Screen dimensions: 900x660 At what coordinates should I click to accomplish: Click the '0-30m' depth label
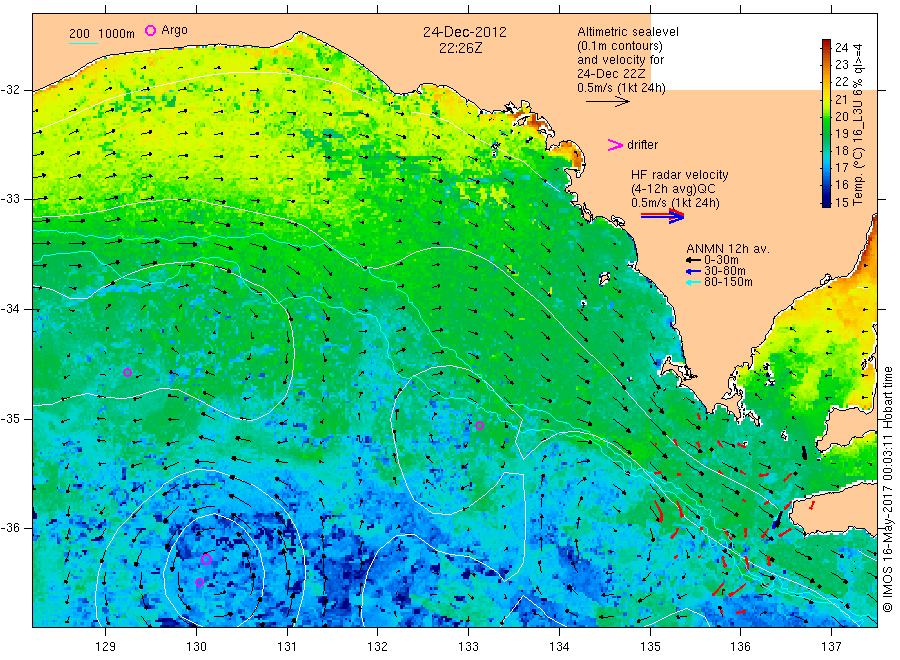[x=721, y=260]
